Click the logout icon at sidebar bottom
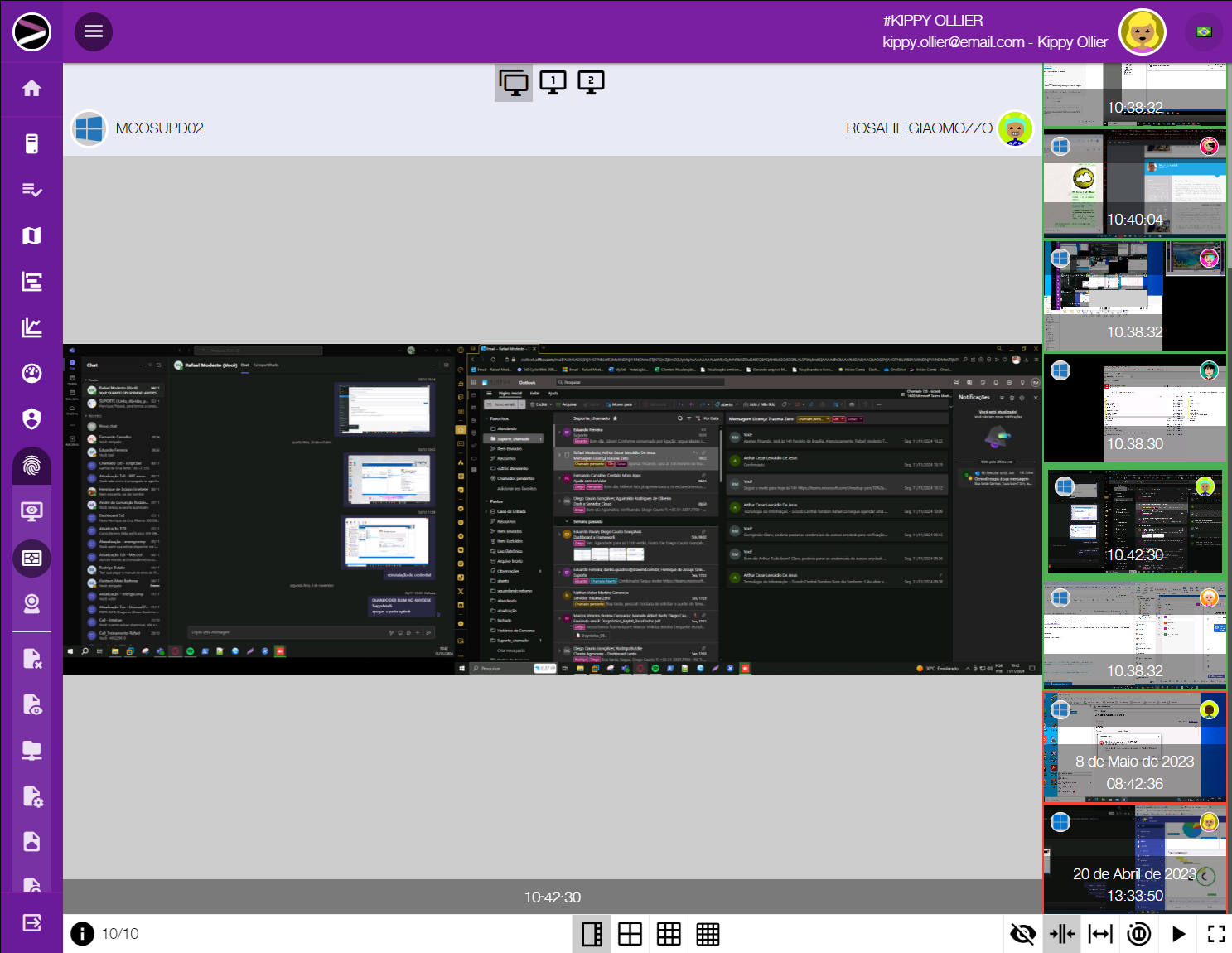Image resolution: width=1232 pixels, height=953 pixels. click(x=31, y=922)
